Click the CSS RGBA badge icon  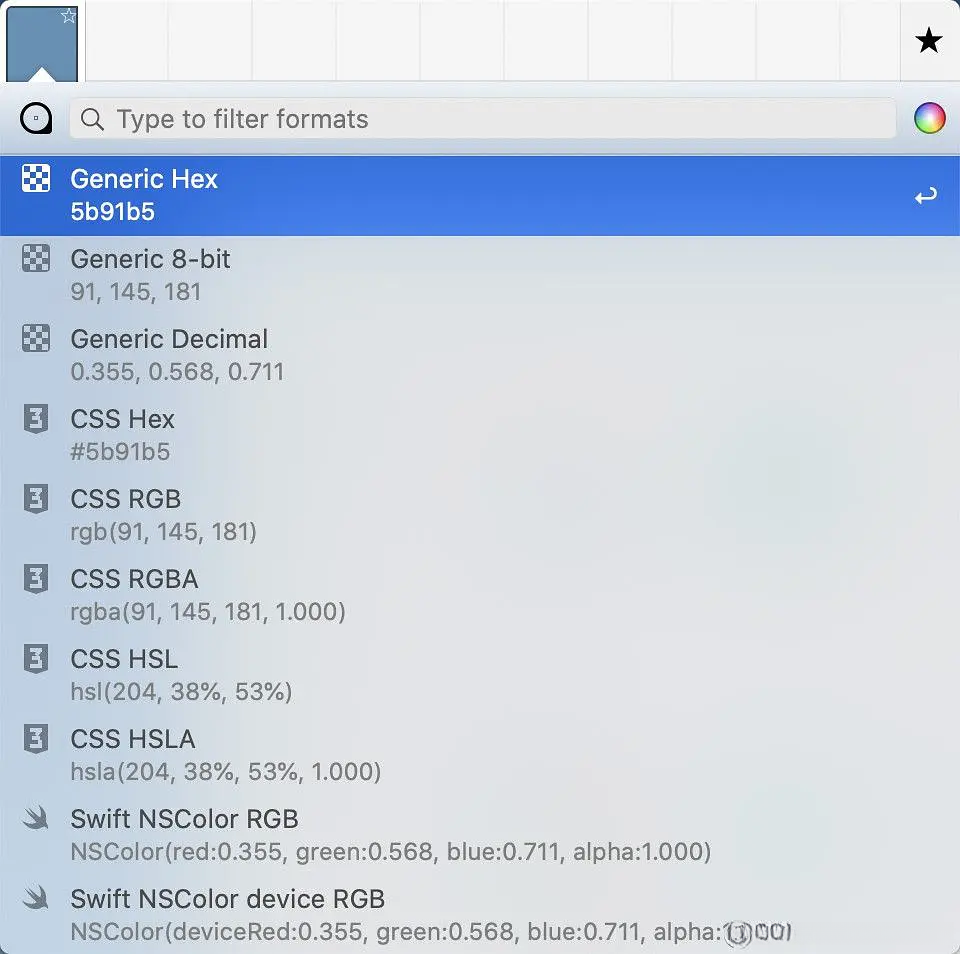point(36,579)
